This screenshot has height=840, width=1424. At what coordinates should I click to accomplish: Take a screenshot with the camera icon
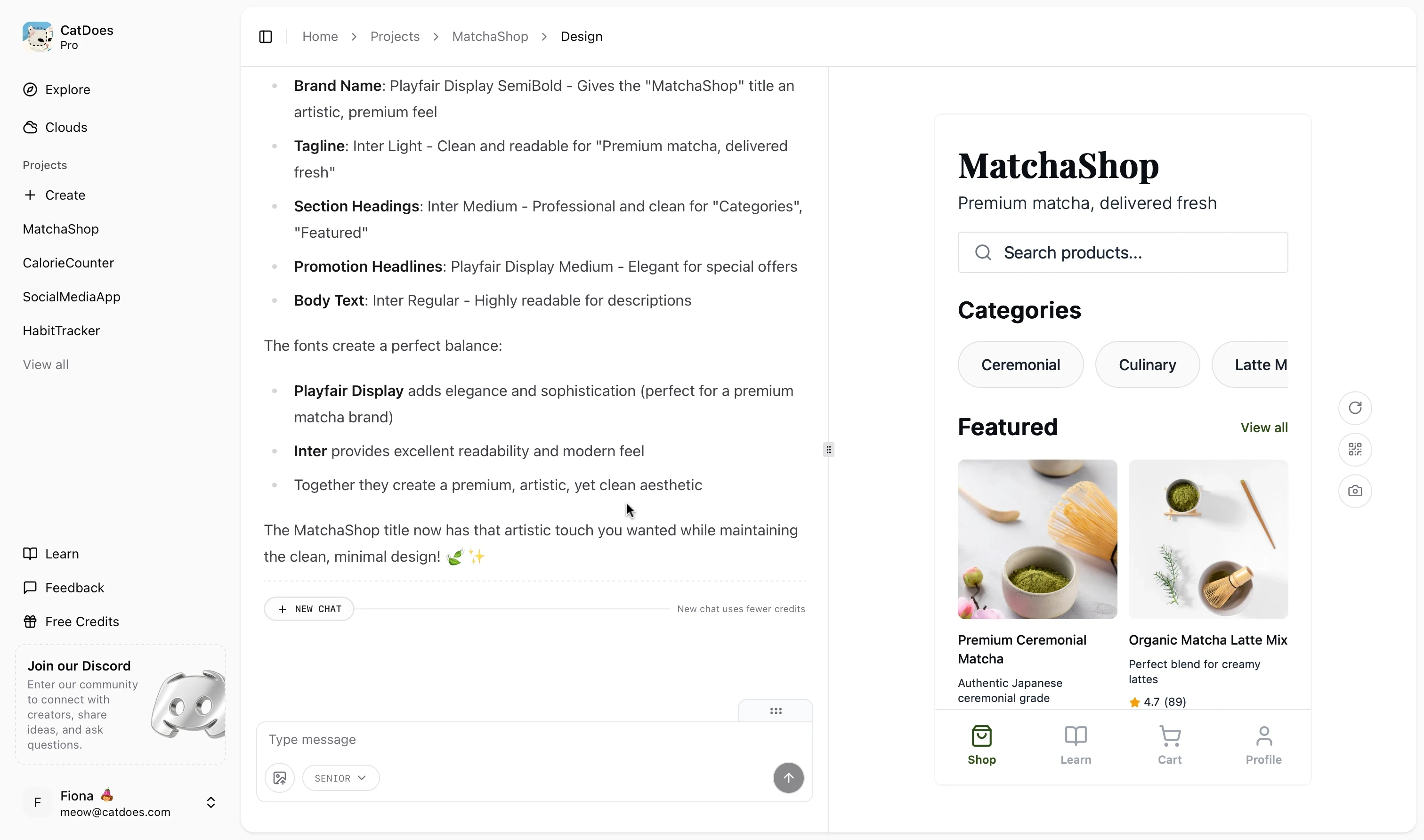(x=1354, y=491)
